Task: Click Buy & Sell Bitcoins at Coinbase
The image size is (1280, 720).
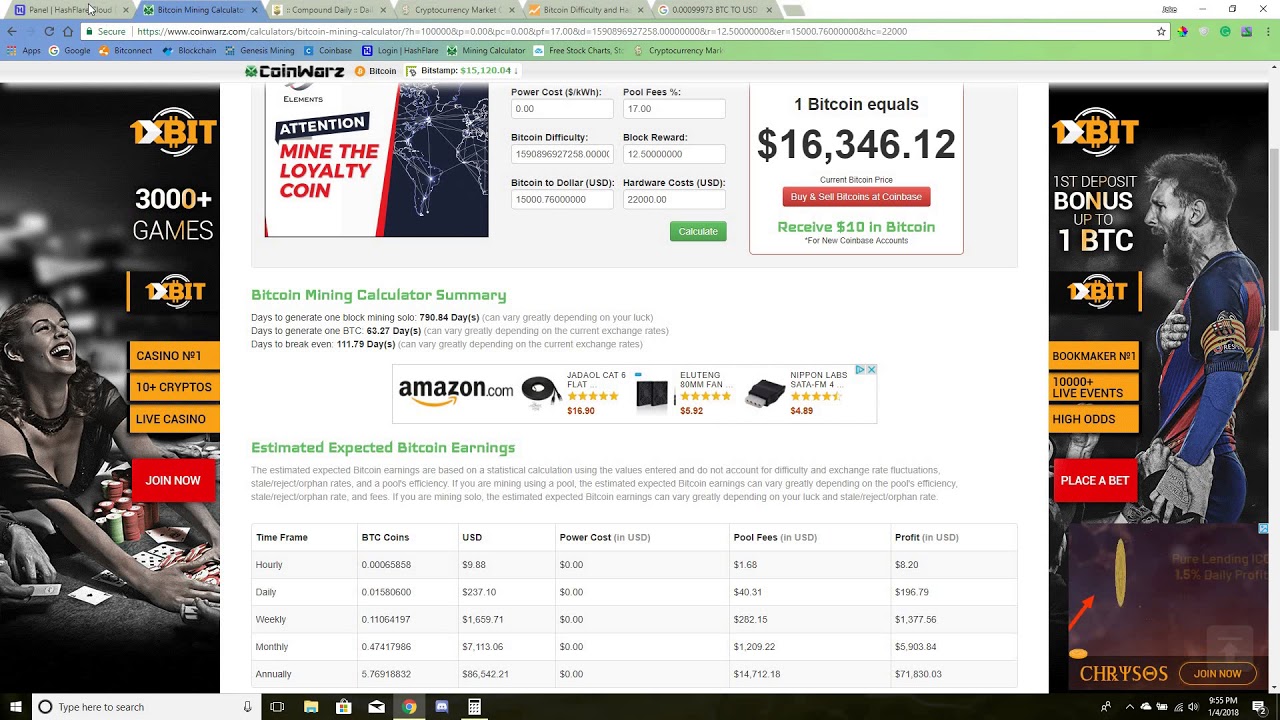Action: click(x=856, y=197)
